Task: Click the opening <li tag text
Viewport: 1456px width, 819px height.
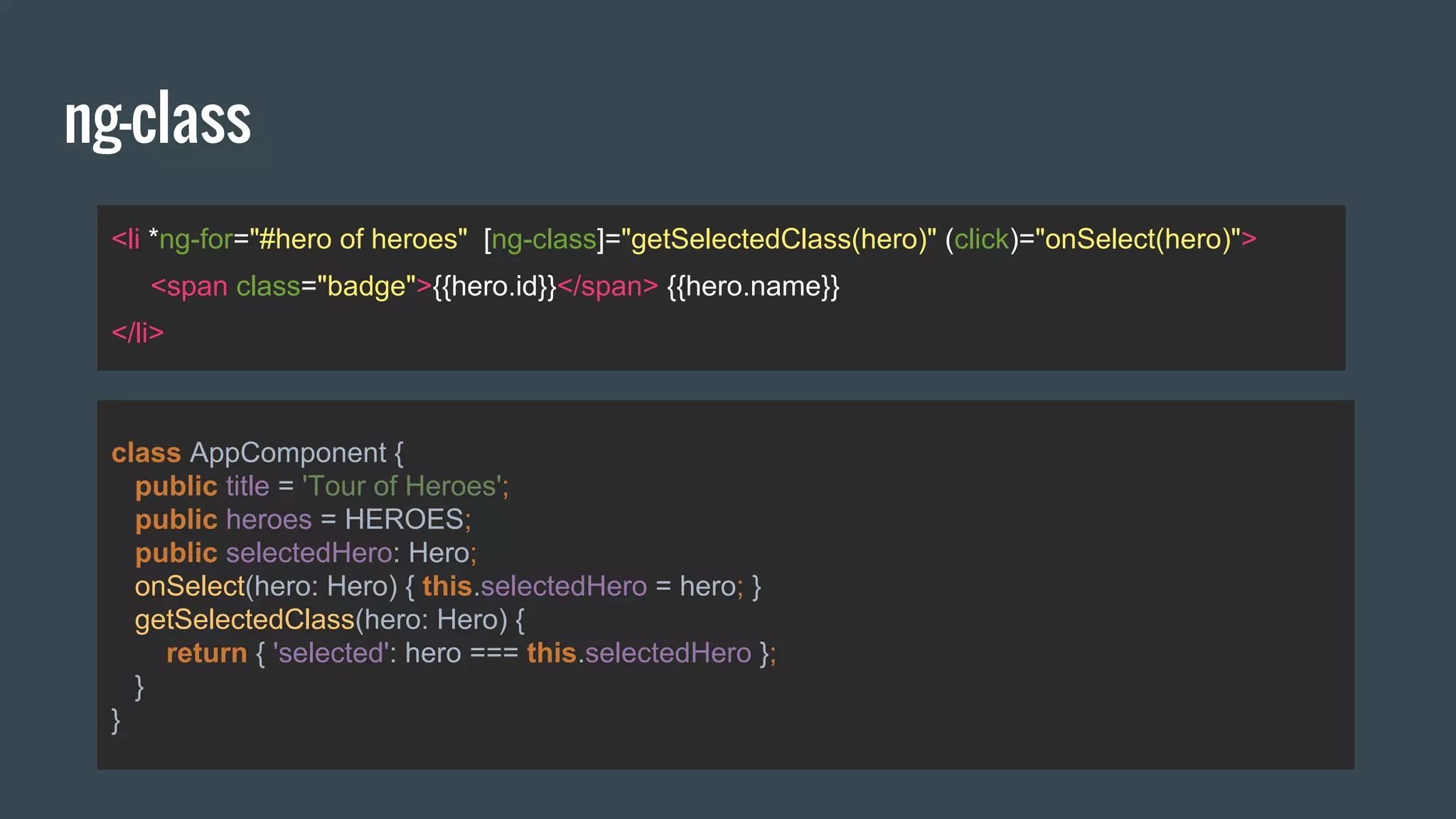Action: pos(126,240)
